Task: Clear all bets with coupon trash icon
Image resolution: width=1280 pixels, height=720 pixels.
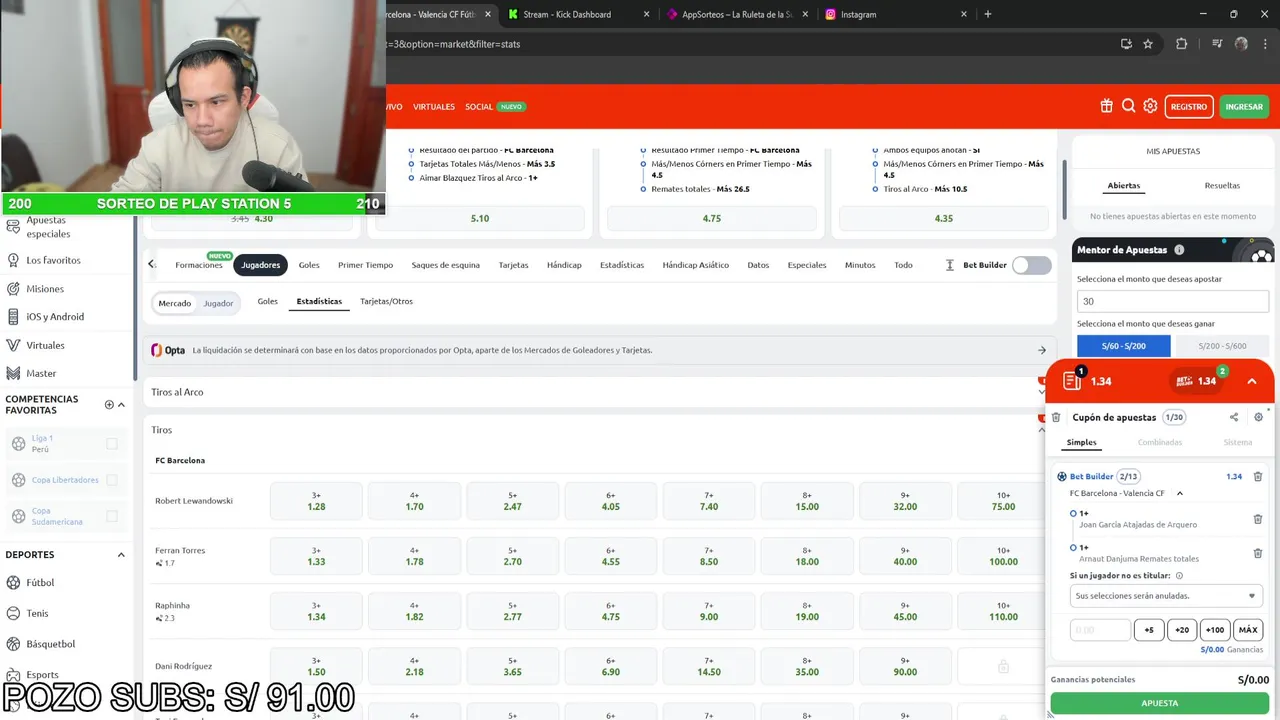Action: pyautogui.click(x=1056, y=417)
